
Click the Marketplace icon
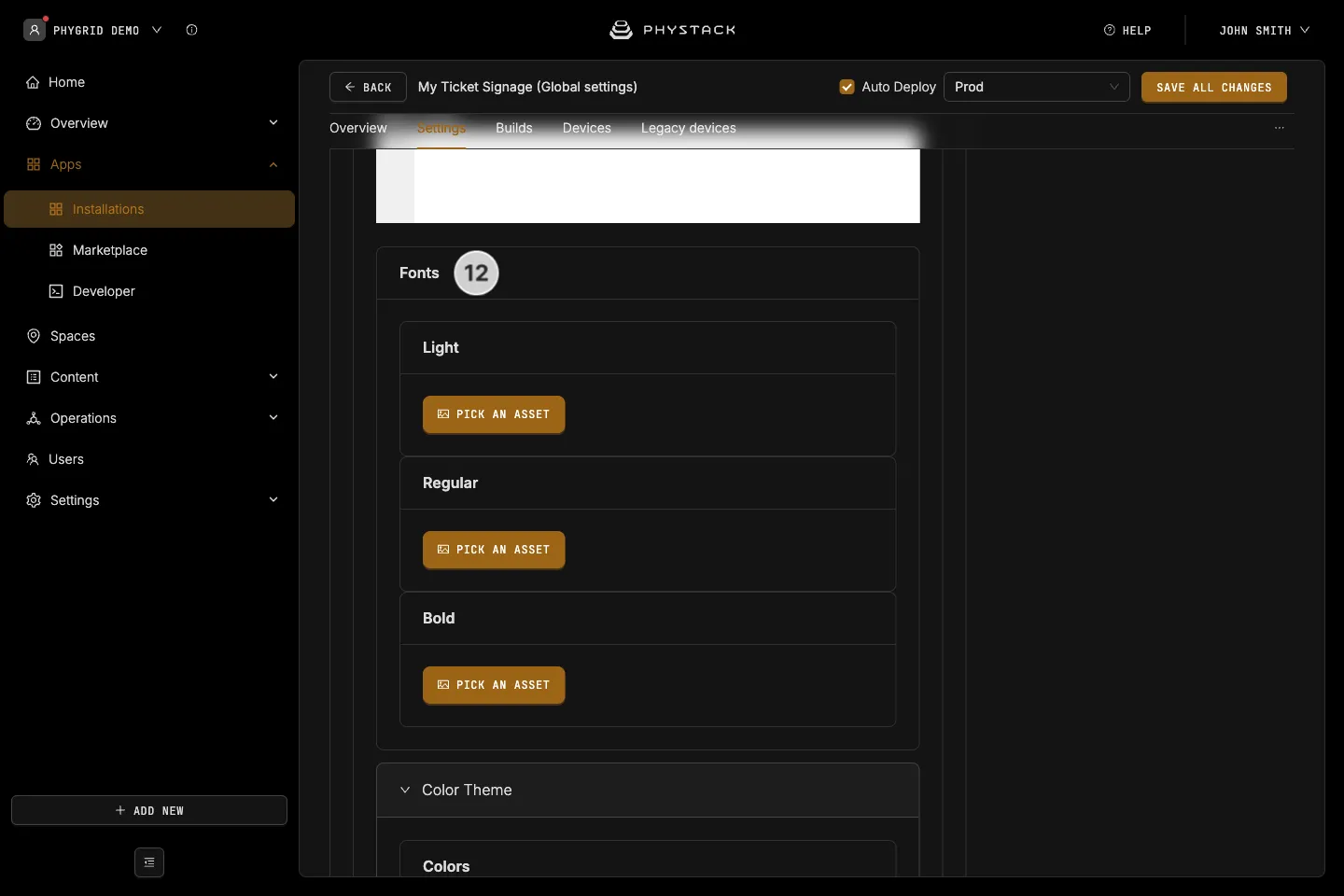[56, 250]
